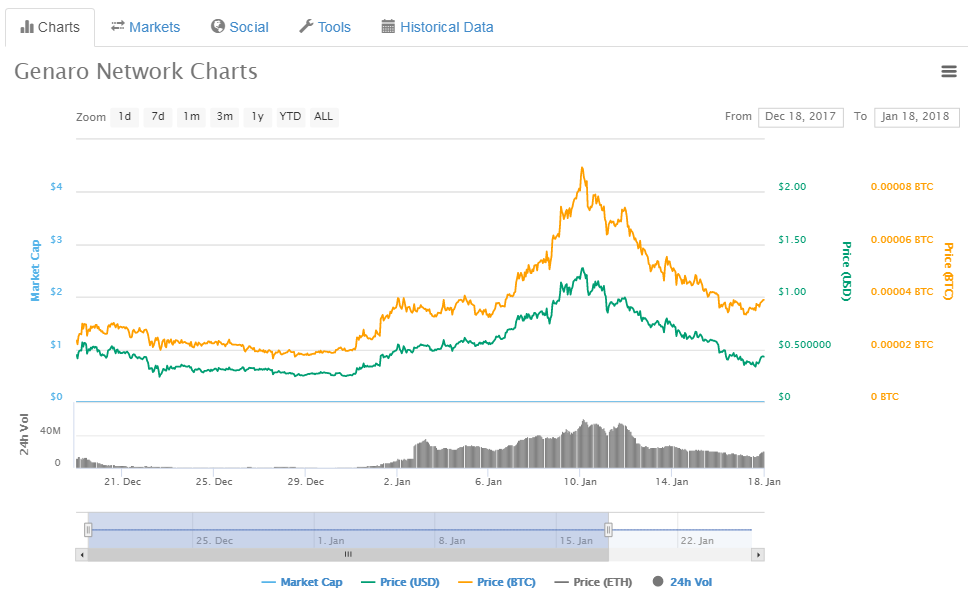Click the 22. Jan navigator label

coord(697,541)
